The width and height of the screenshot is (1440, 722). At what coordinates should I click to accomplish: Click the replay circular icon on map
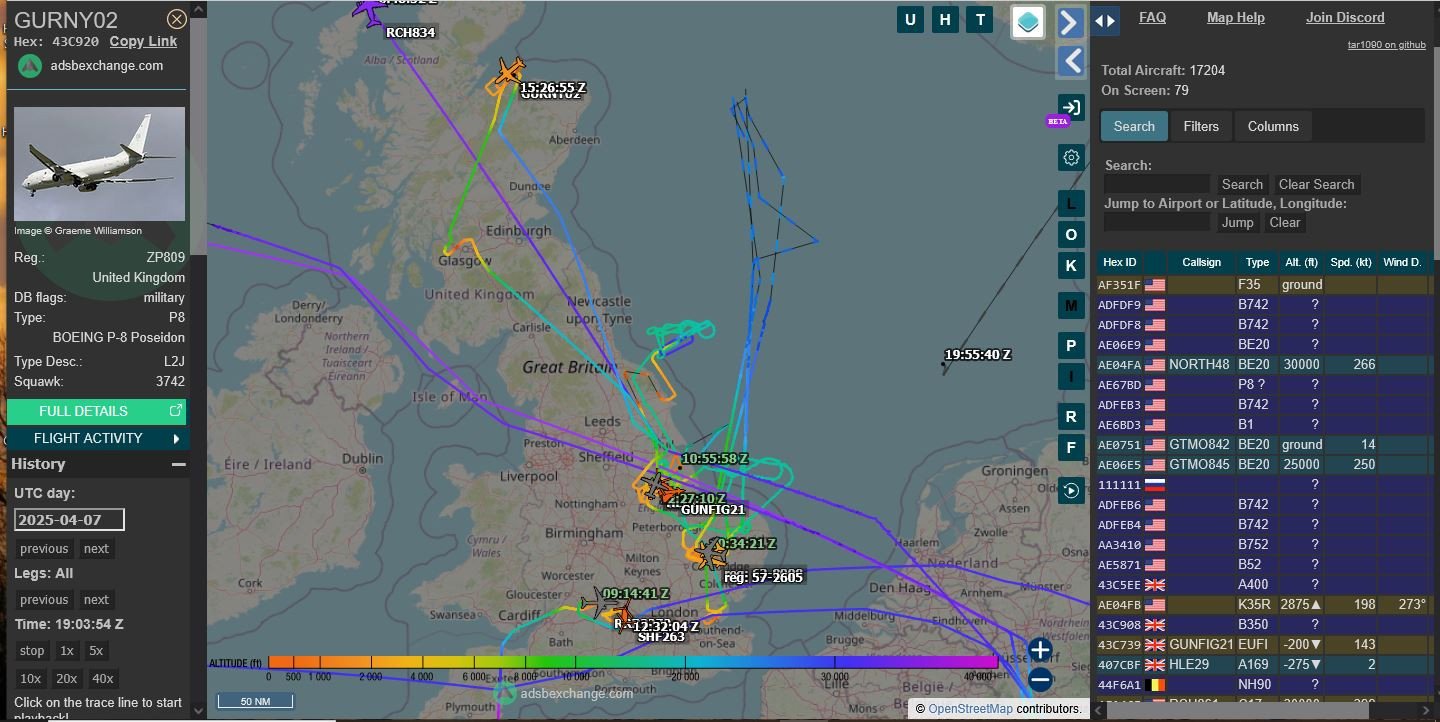1071,490
